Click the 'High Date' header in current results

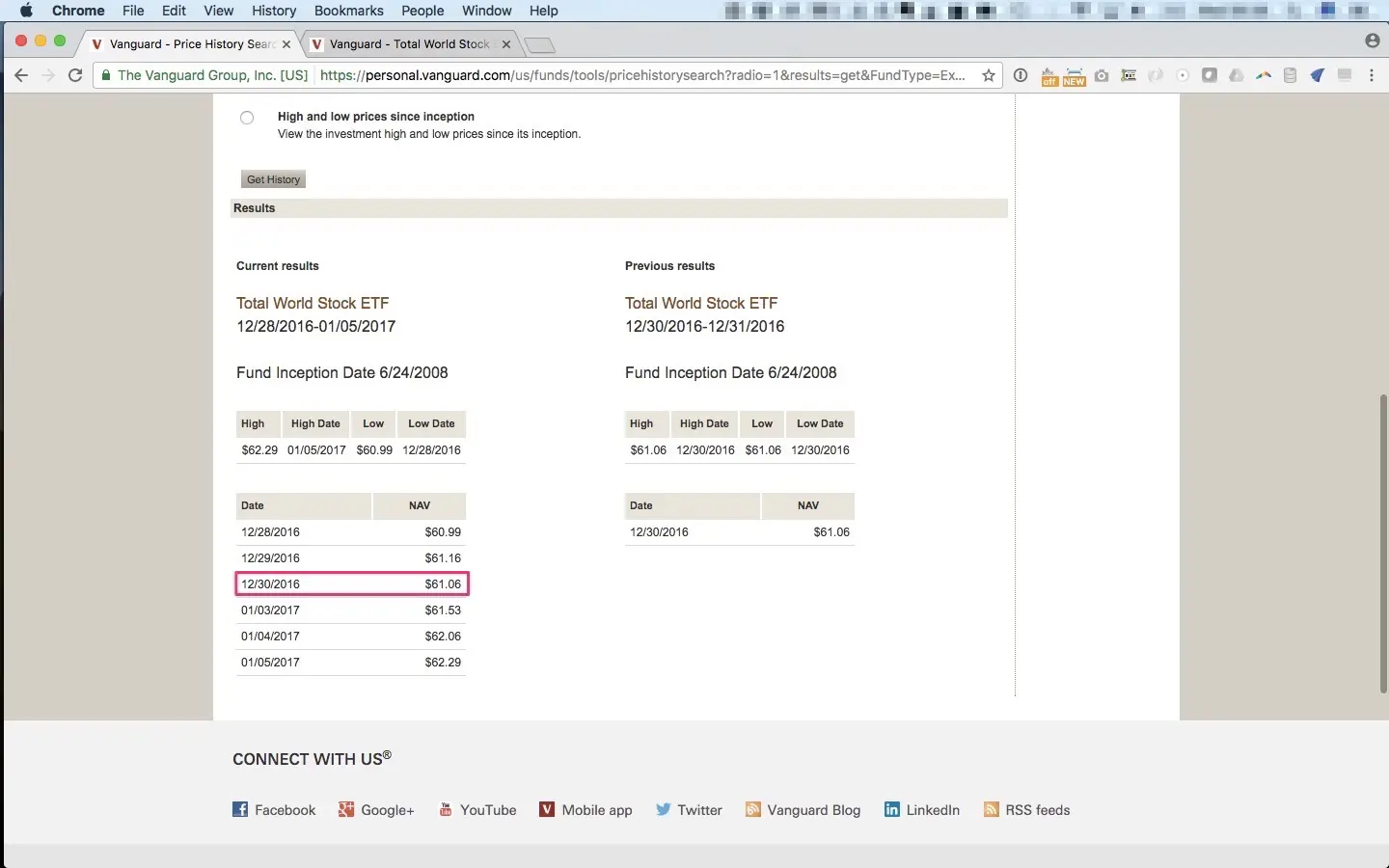click(315, 423)
